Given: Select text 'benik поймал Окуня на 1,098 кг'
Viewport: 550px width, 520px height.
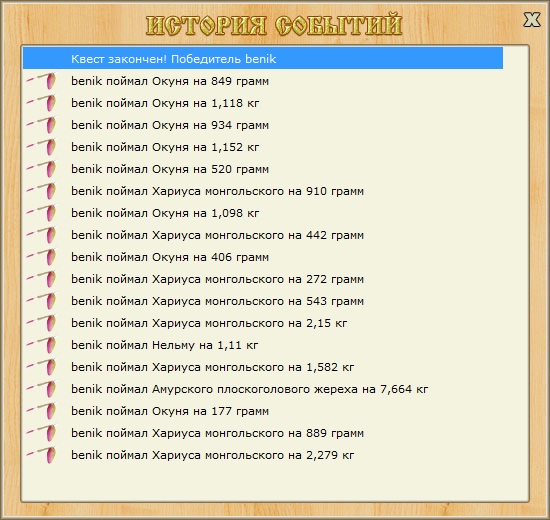Looking at the screenshot, I should [x=165, y=213].
